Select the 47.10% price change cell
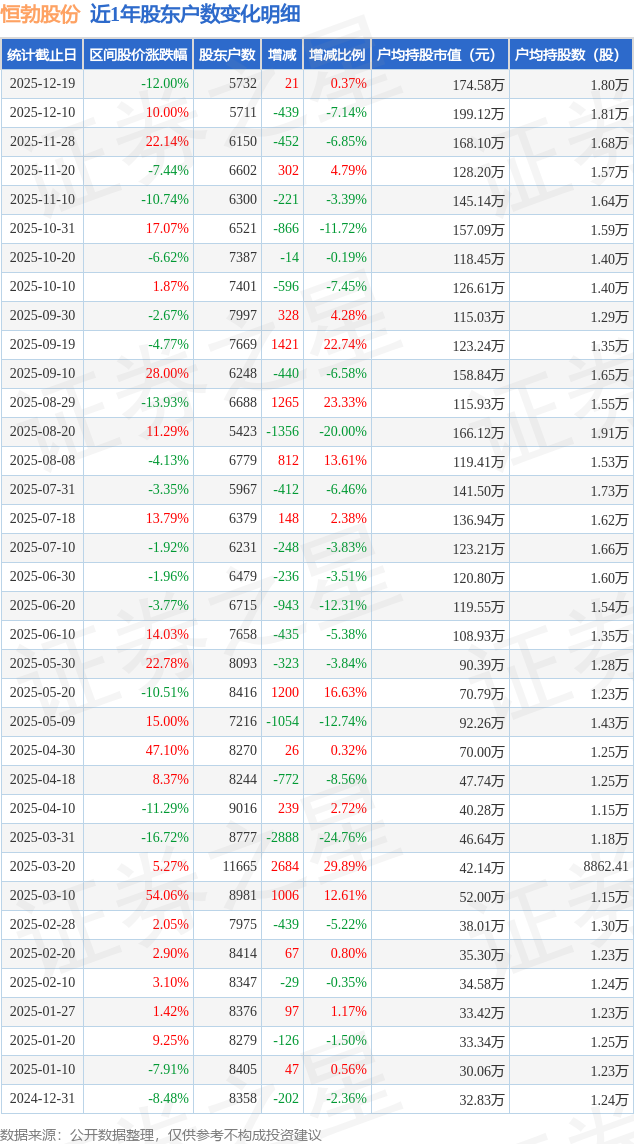This screenshot has width=634, height=1144. click(x=167, y=751)
